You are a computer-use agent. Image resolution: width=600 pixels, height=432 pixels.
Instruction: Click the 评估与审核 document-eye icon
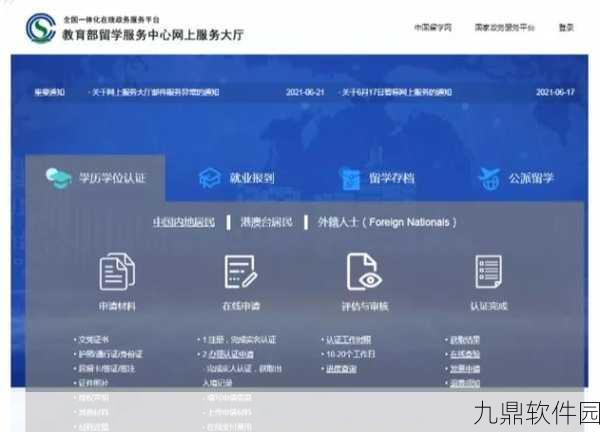364,272
